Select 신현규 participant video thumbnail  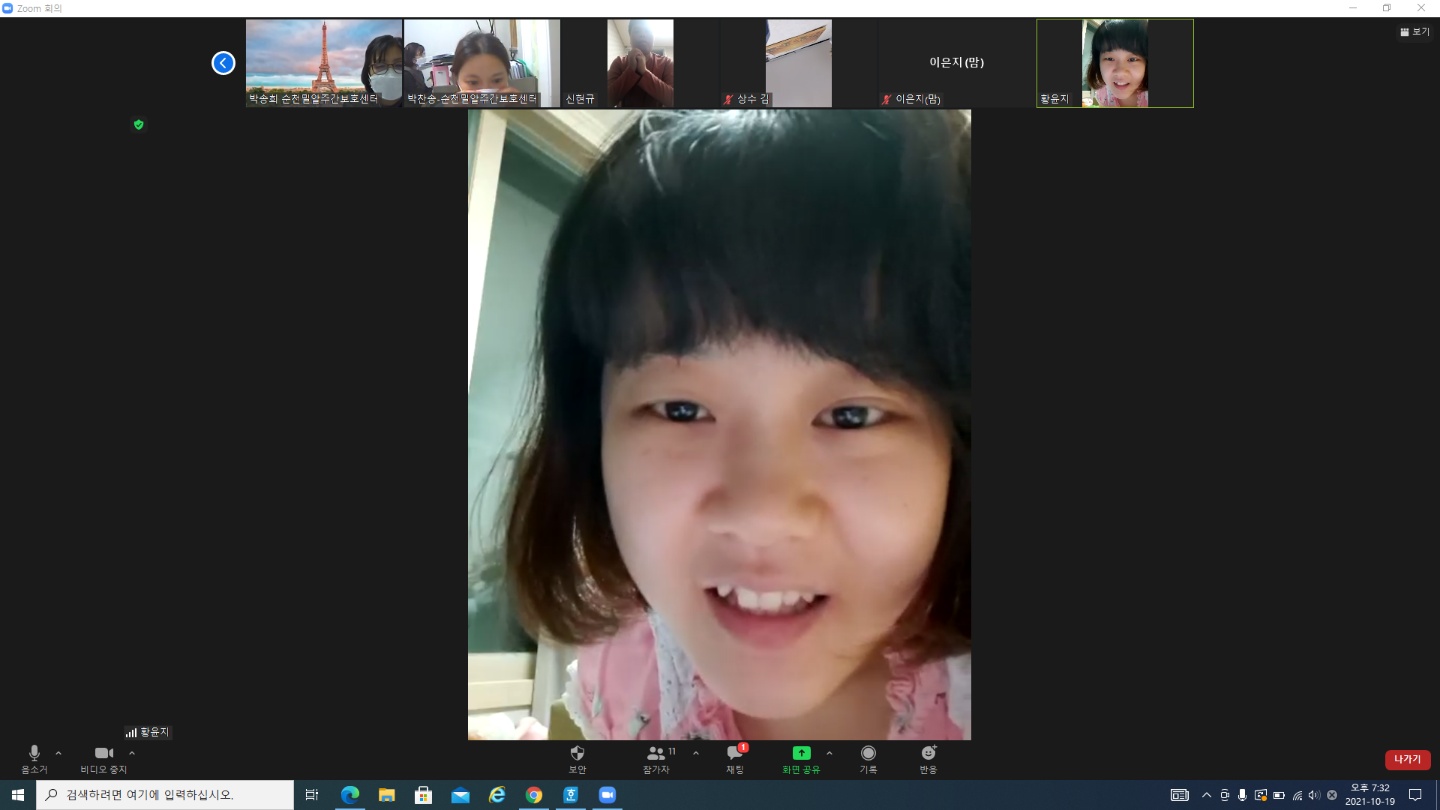click(640, 63)
